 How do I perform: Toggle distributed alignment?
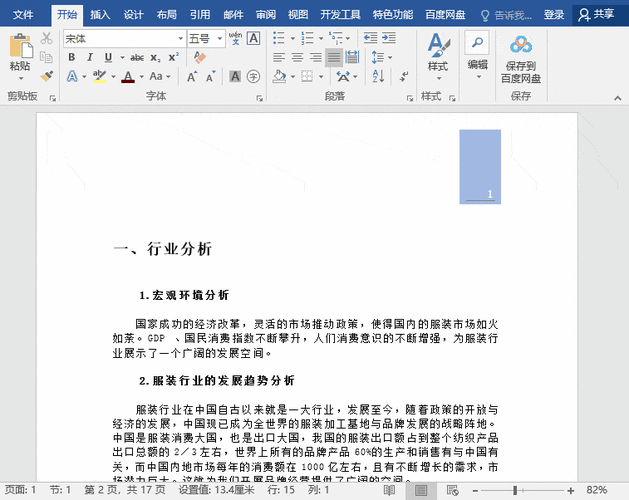coord(352,57)
